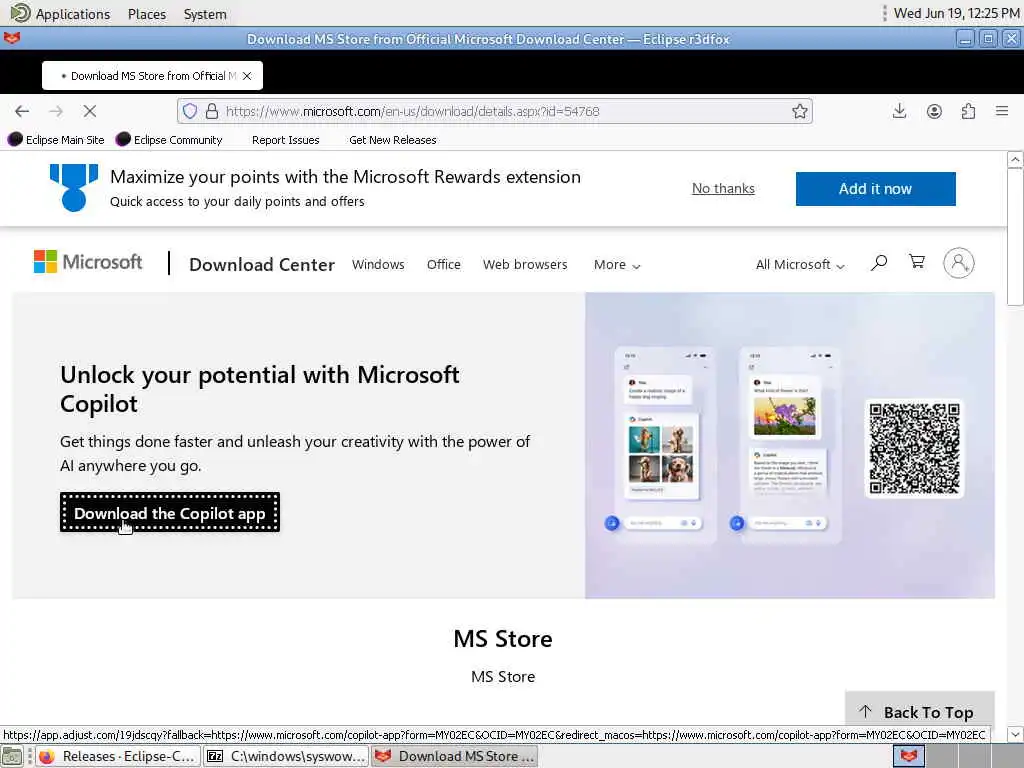
Task: Click the Microsoft Rewards medal icon
Action: click(x=74, y=188)
